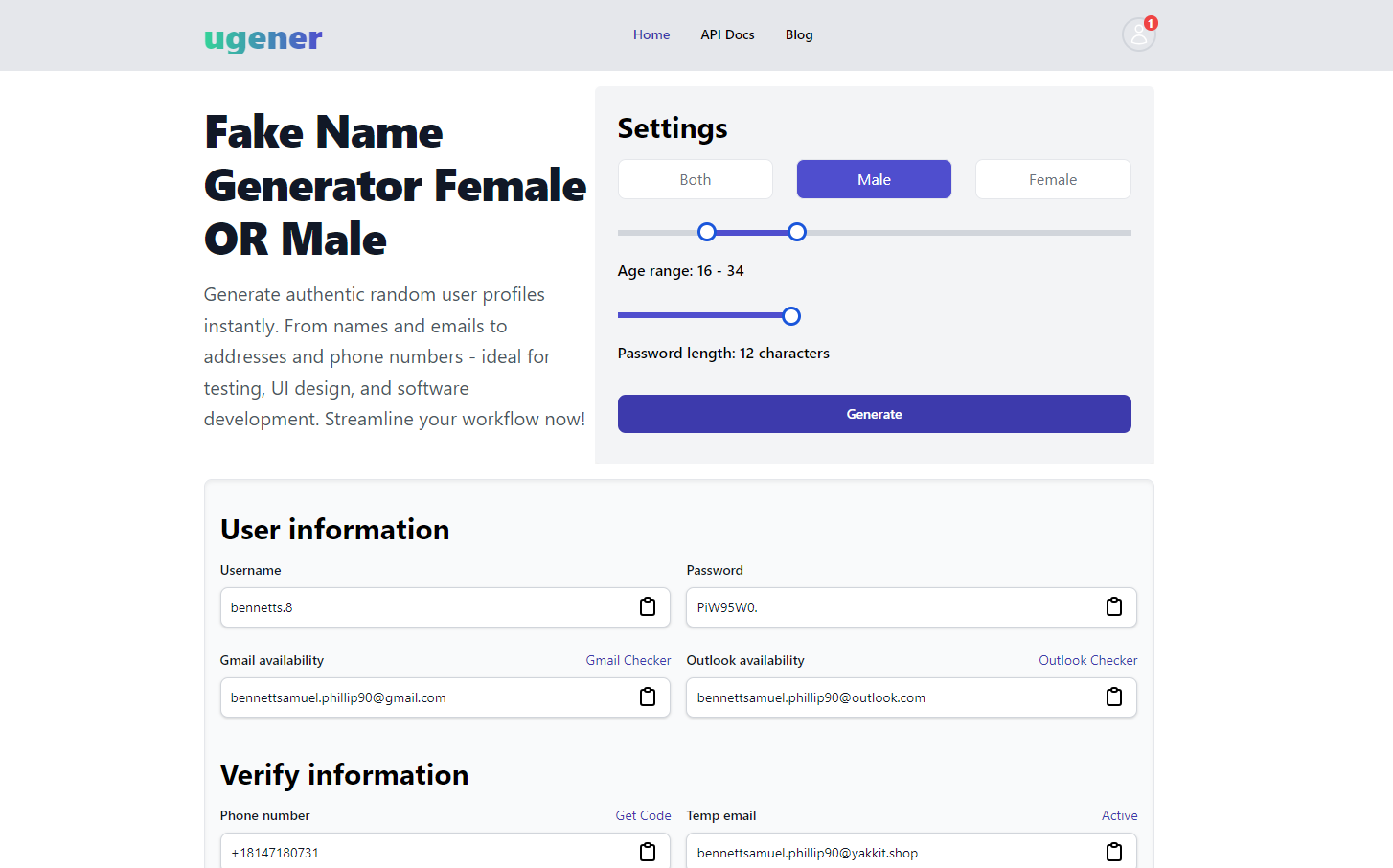
Task: Copy the Password field value
Action: coord(1114,606)
